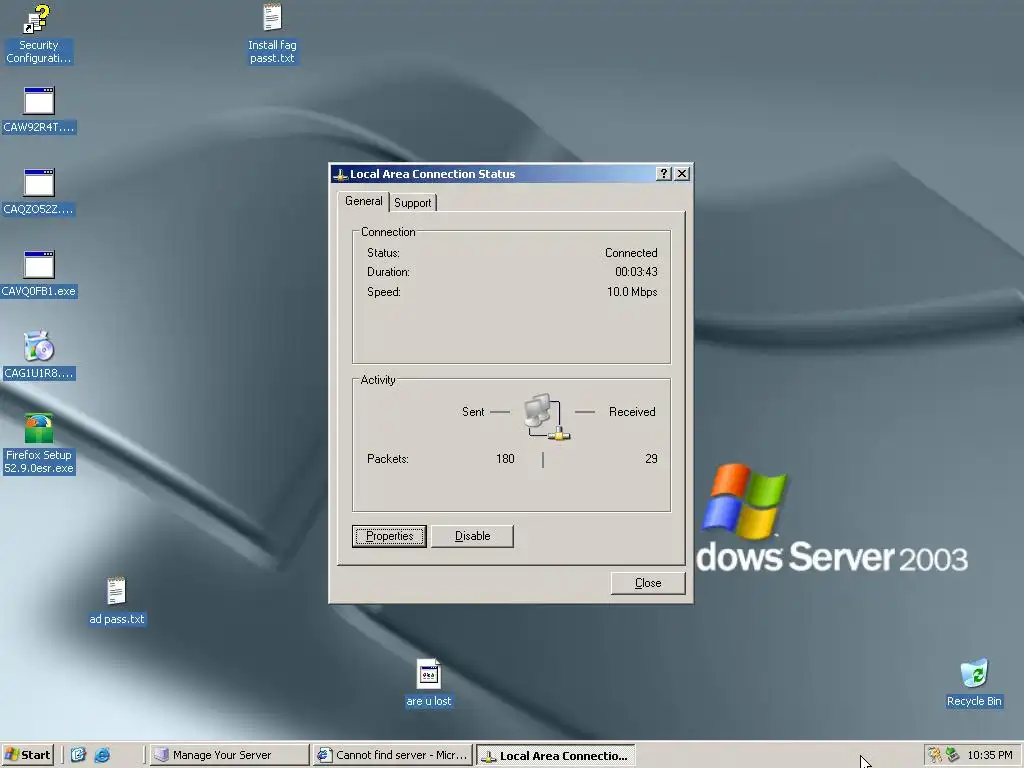Click the received packets count 29

[x=651, y=459]
